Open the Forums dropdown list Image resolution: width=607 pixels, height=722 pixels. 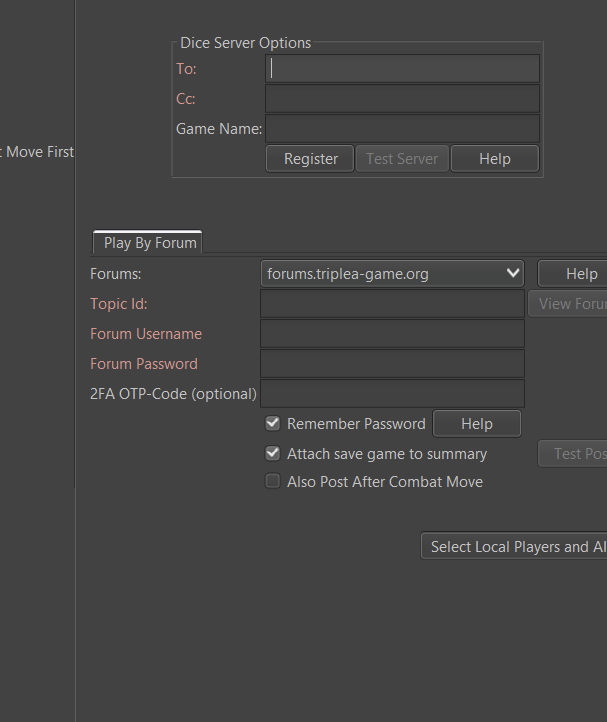393,273
